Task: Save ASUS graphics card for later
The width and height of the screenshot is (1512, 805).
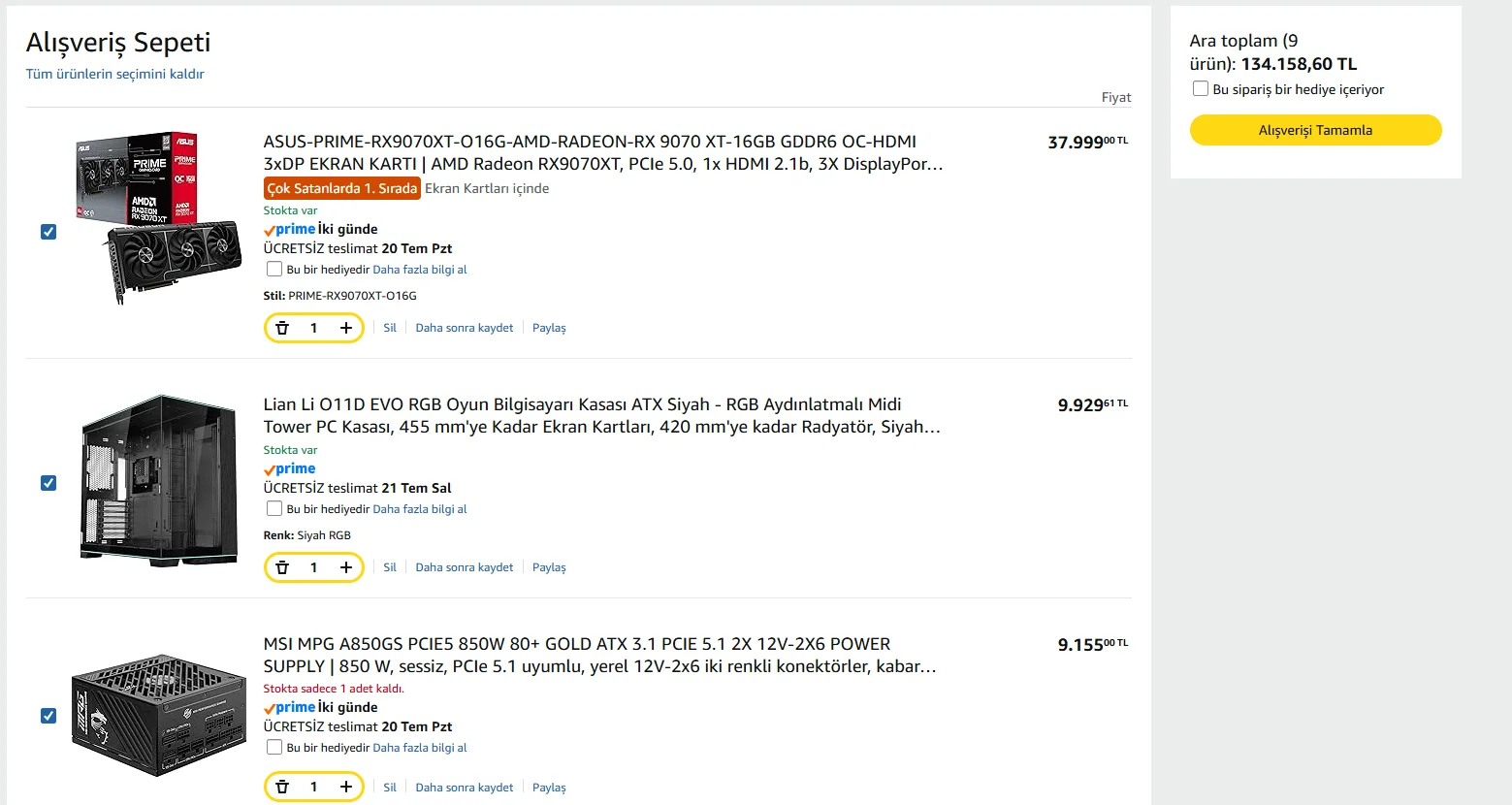Action: (x=465, y=328)
